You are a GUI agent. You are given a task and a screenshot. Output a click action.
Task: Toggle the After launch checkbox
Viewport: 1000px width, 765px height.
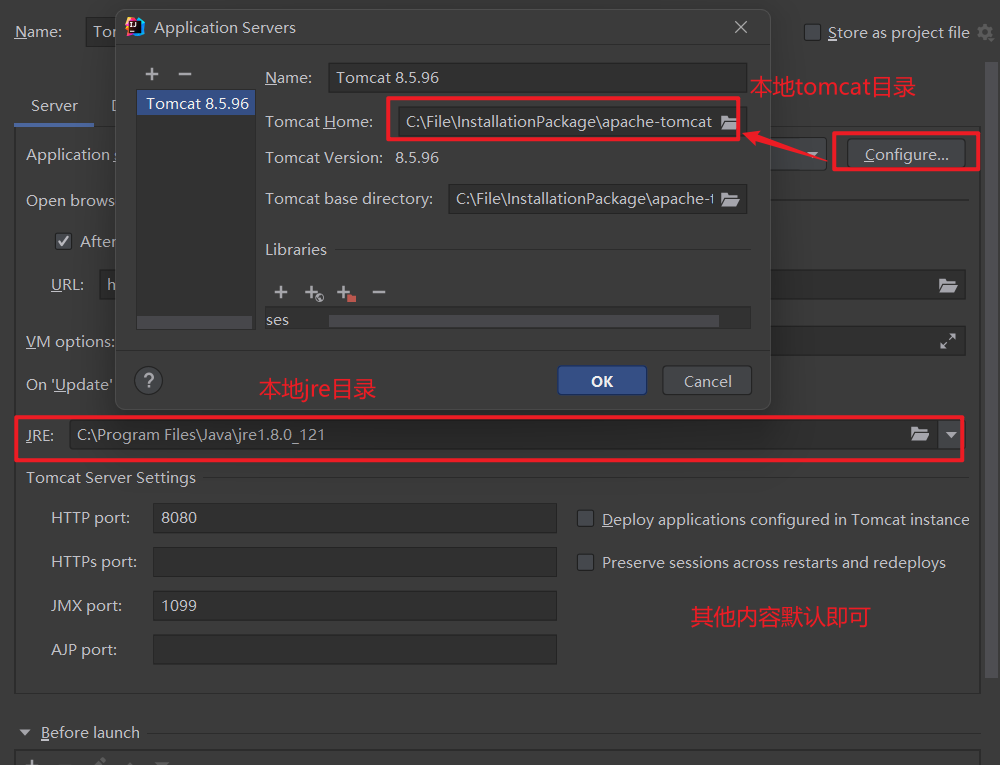coord(63,241)
